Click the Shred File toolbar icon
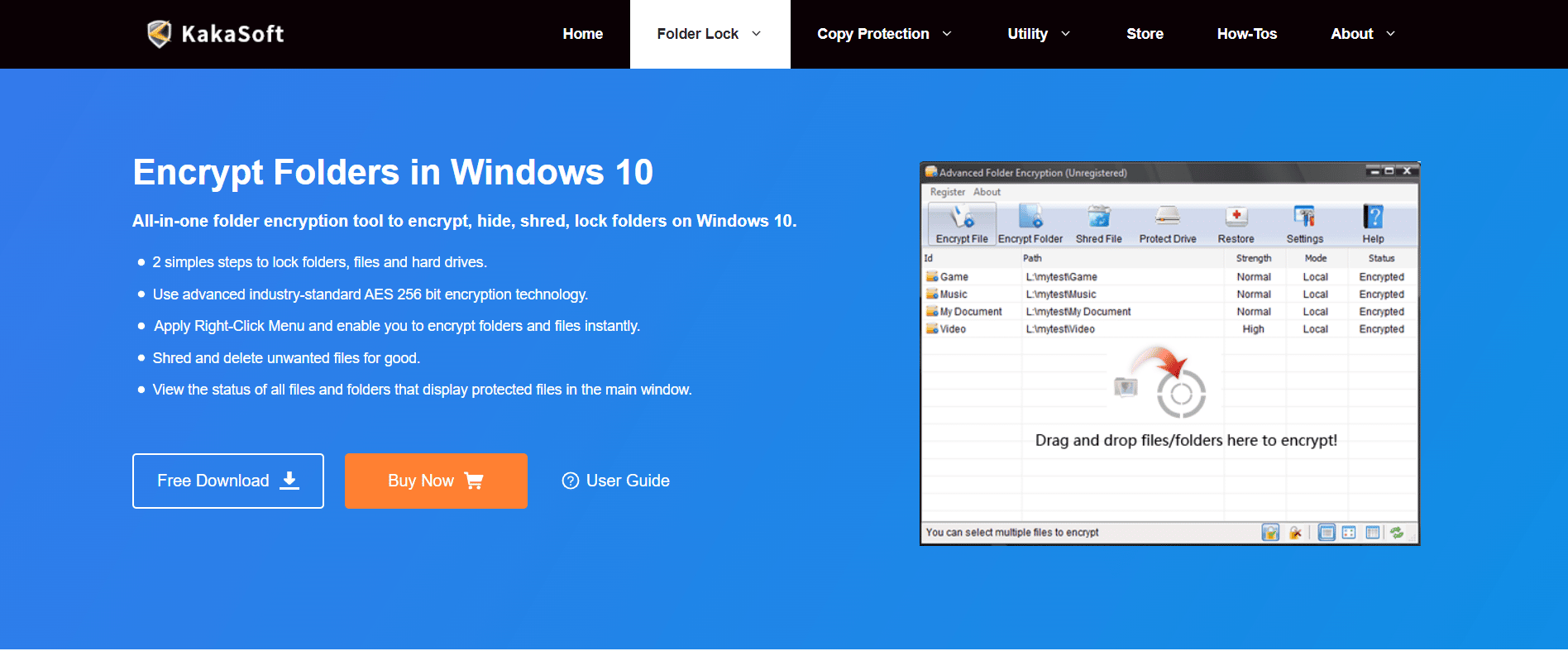 [1098, 224]
